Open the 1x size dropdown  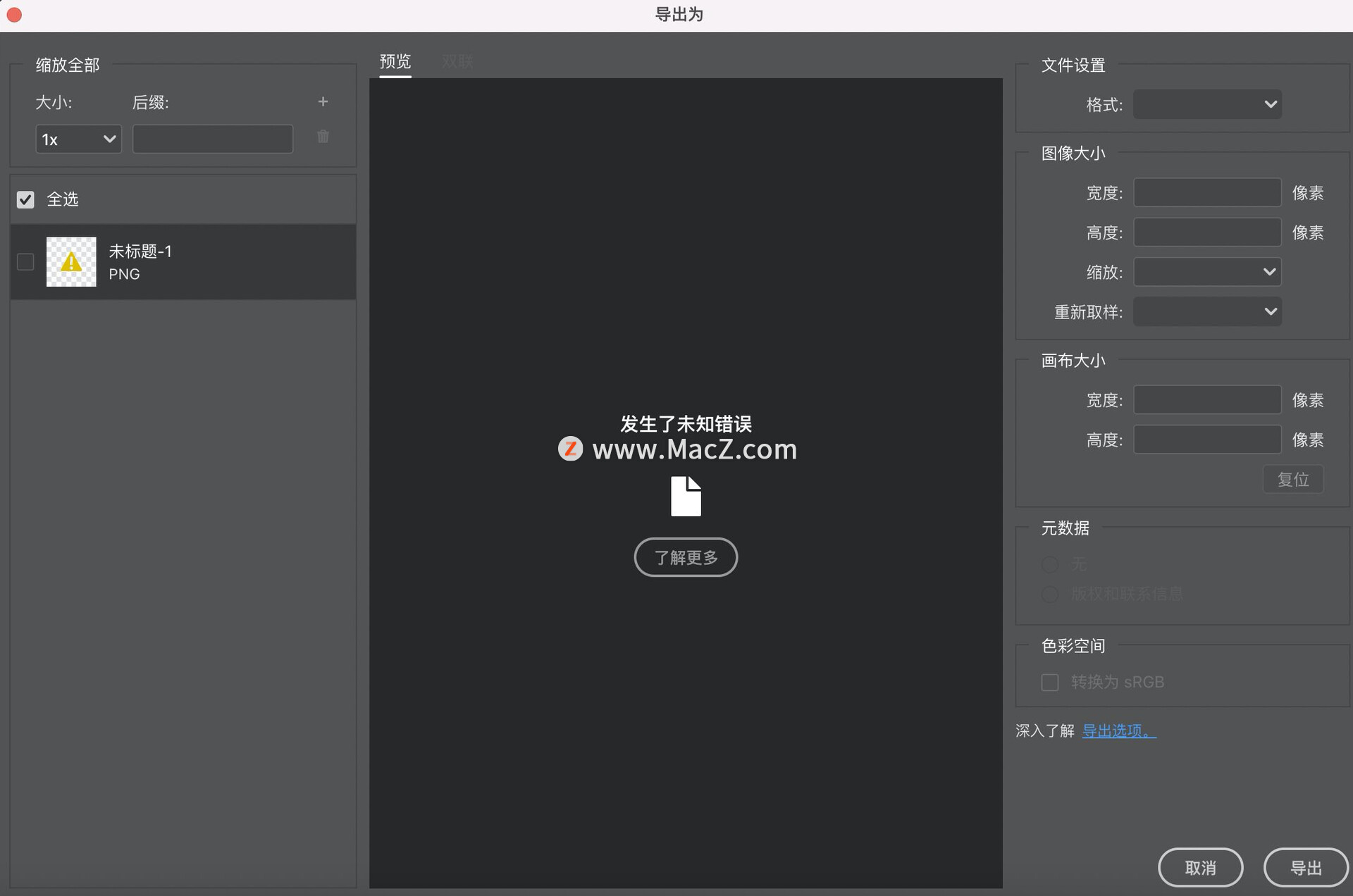pos(78,139)
